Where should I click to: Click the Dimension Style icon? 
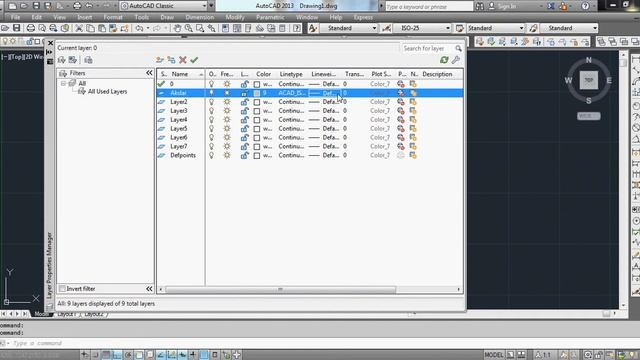pyautogui.click(x=386, y=28)
